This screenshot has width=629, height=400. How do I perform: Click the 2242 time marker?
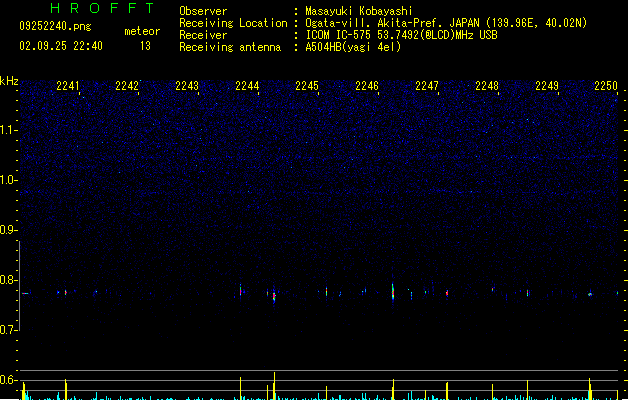coord(127,86)
